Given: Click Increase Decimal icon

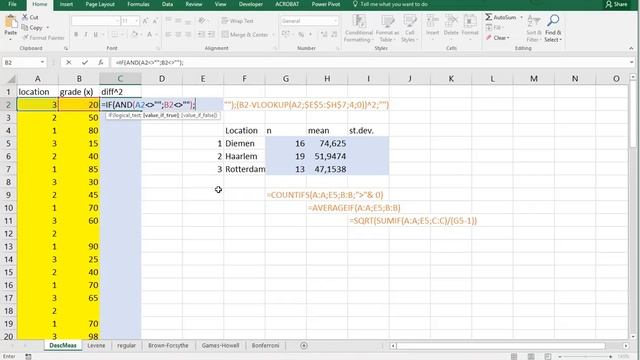Looking at the screenshot, I should [x=324, y=35].
